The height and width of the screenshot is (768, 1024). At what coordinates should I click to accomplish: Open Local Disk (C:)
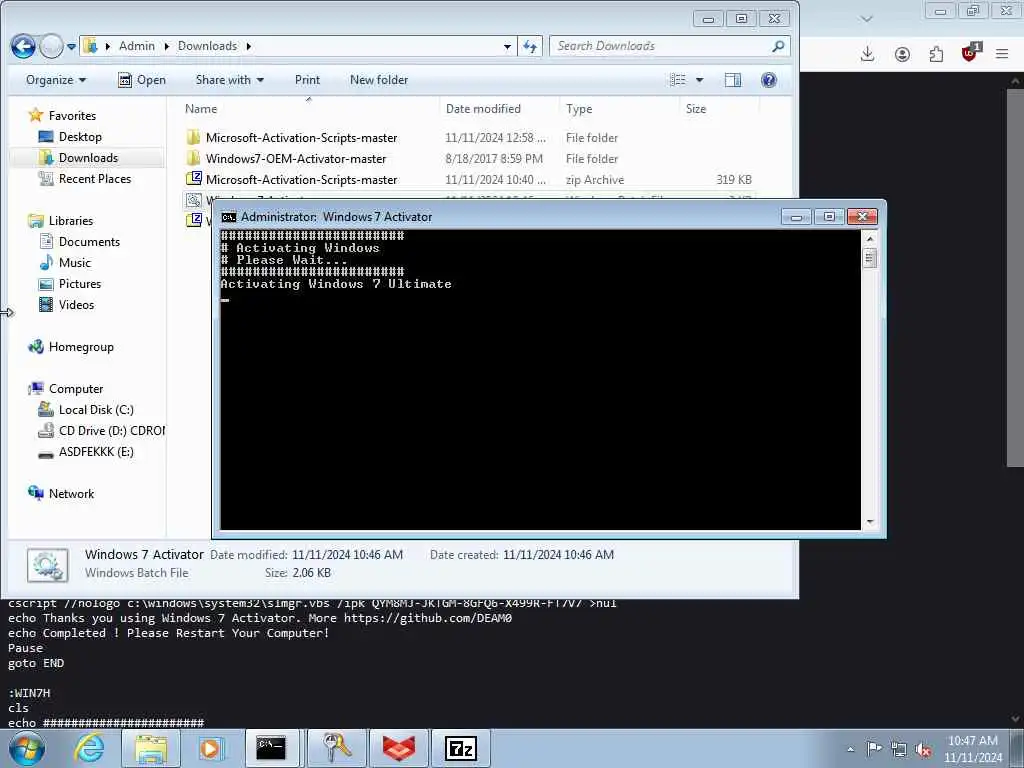[96, 409]
